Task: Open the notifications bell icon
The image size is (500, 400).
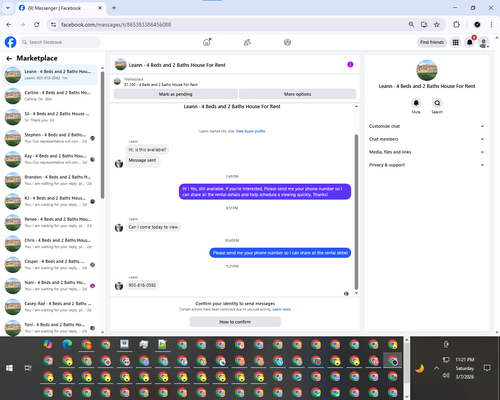Action: pyautogui.click(x=470, y=42)
